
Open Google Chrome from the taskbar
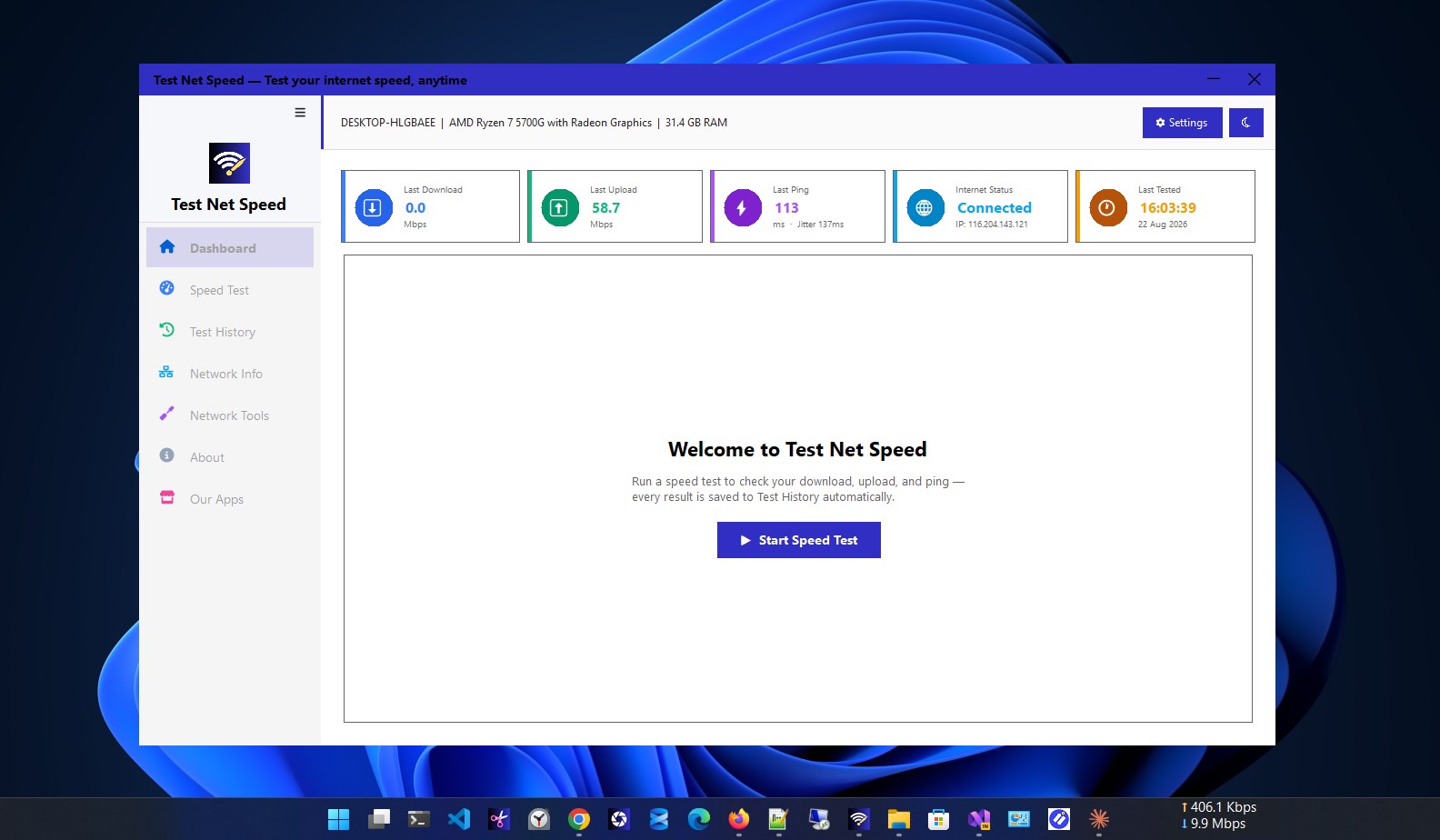coord(579,819)
